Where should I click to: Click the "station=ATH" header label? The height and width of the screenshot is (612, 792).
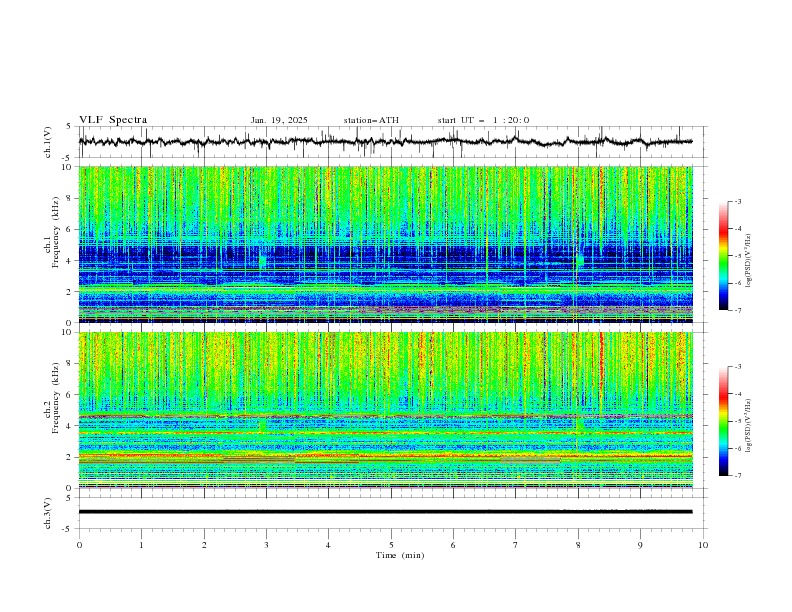tap(371, 120)
